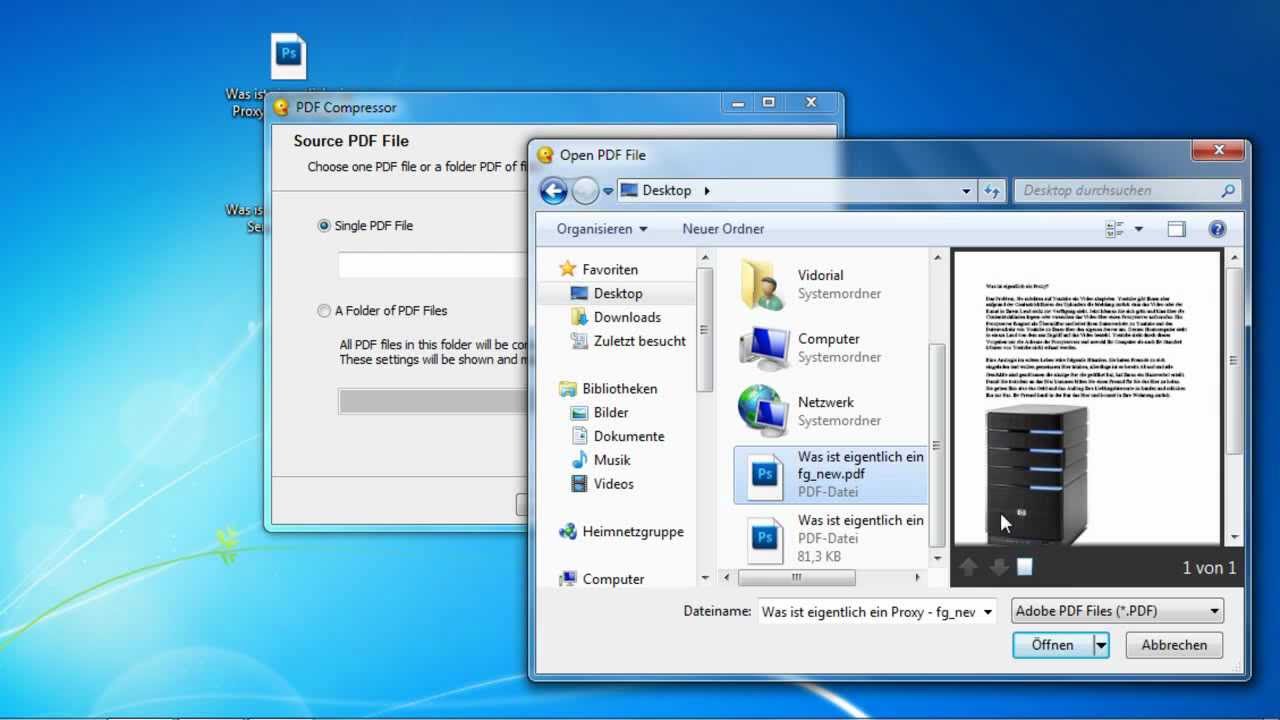Expand the Desktop breadcrumb arrow in address bar

pos(707,190)
